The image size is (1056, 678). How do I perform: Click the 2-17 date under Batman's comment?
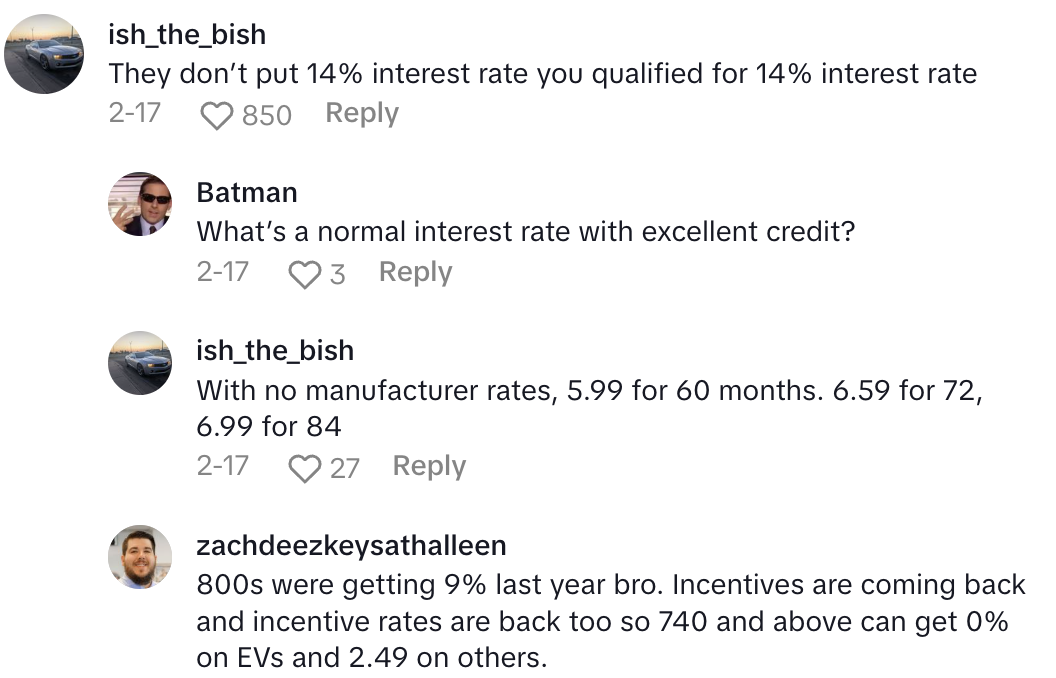click(x=222, y=272)
